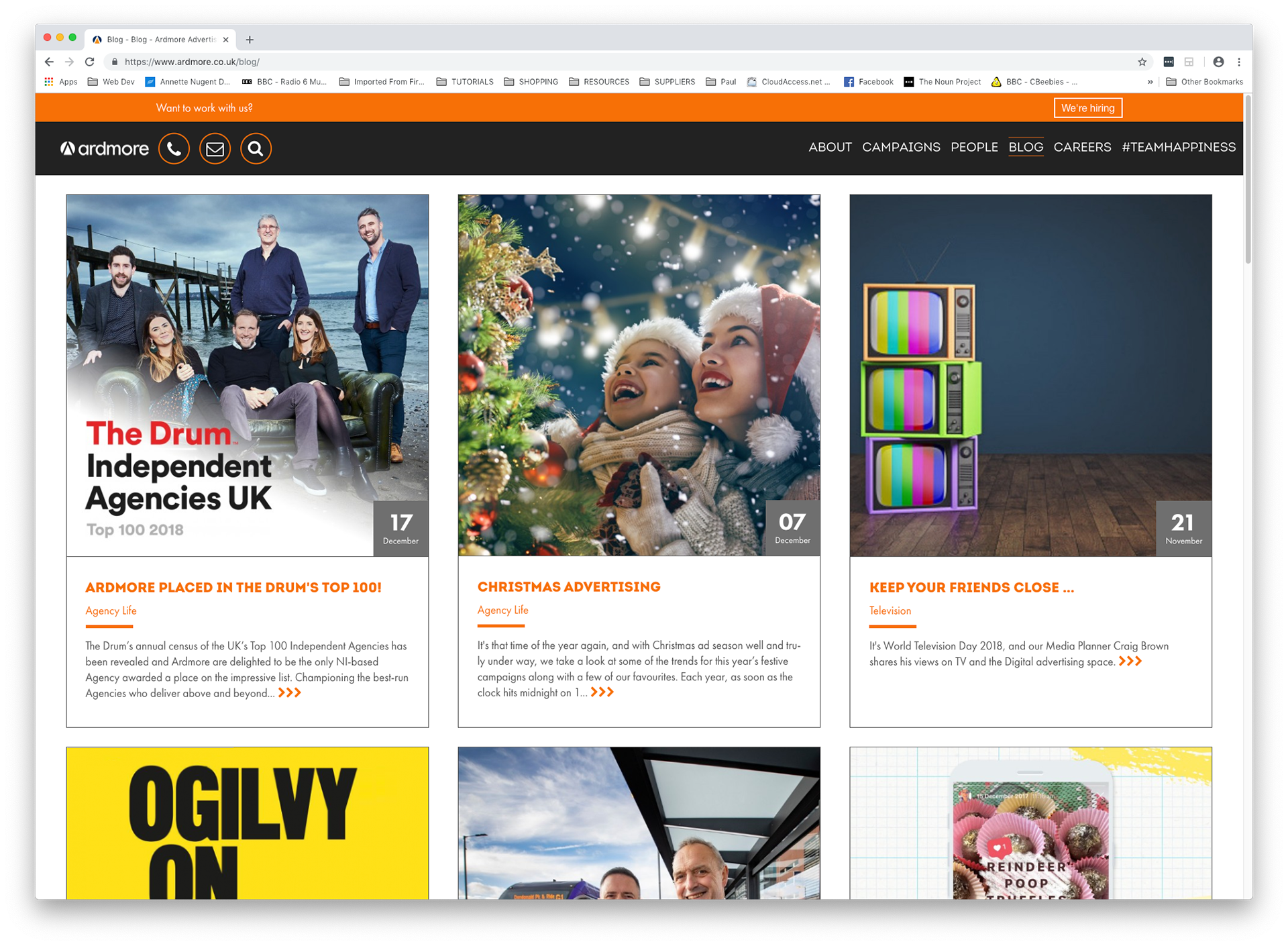Viewport: 1288px width, 946px height.
Task: Go back with browser back arrow
Action: pyautogui.click(x=49, y=62)
